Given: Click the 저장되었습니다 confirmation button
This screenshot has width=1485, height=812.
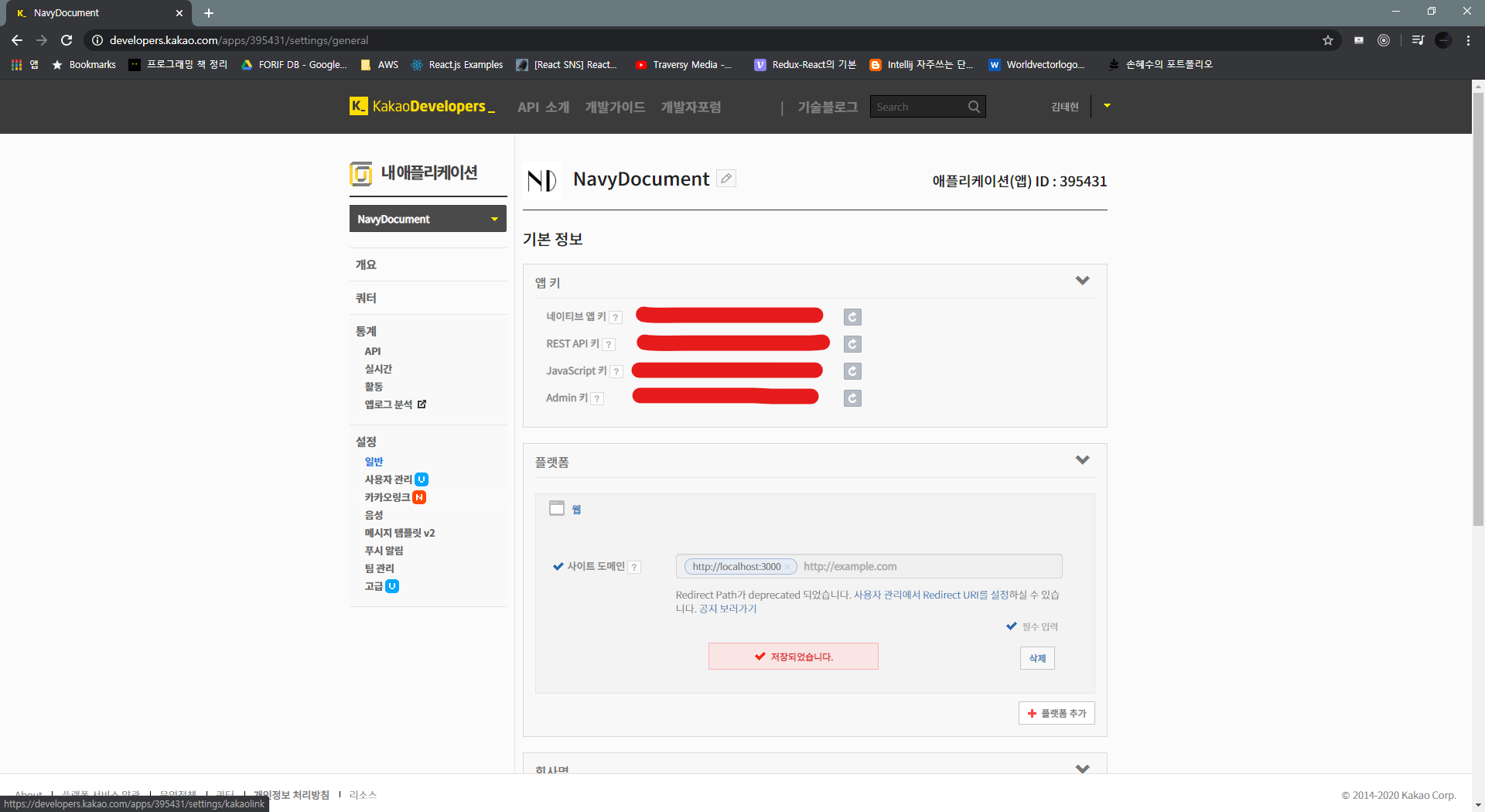Looking at the screenshot, I should coord(794,657).
